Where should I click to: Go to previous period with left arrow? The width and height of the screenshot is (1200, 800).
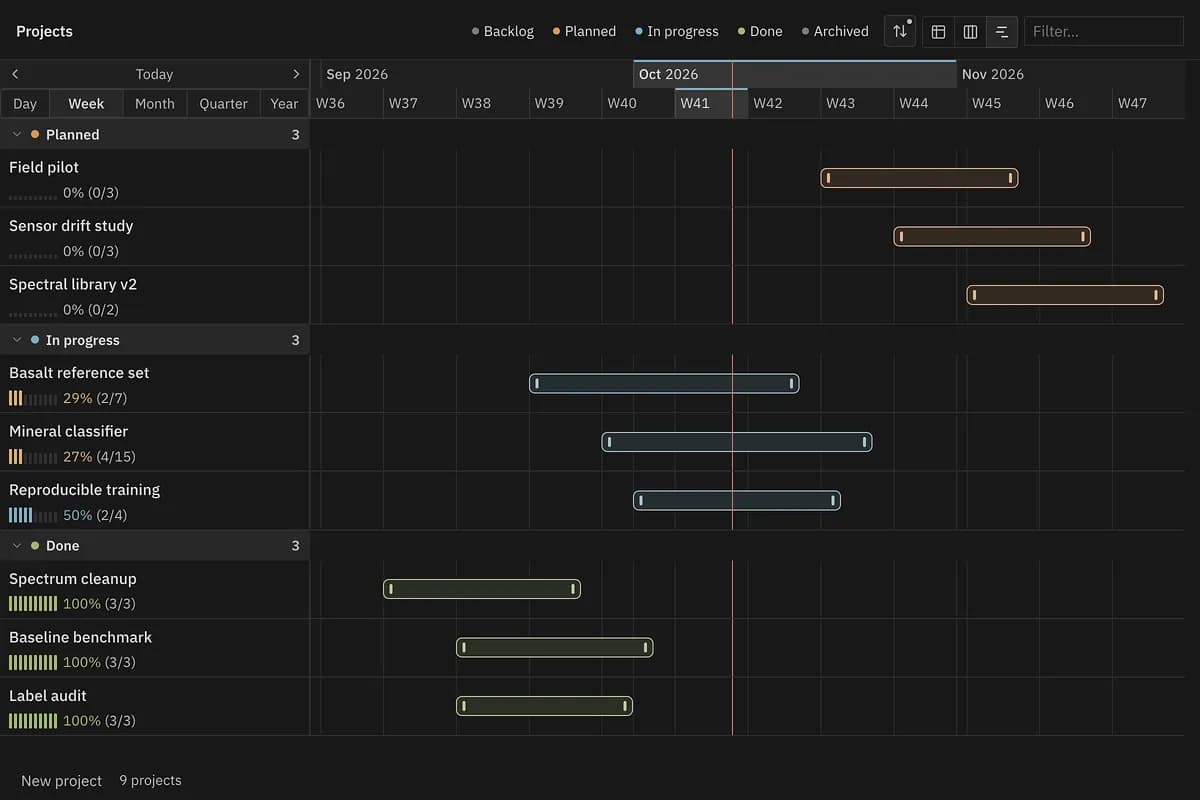pyautogui.click(x=15, y=74)
